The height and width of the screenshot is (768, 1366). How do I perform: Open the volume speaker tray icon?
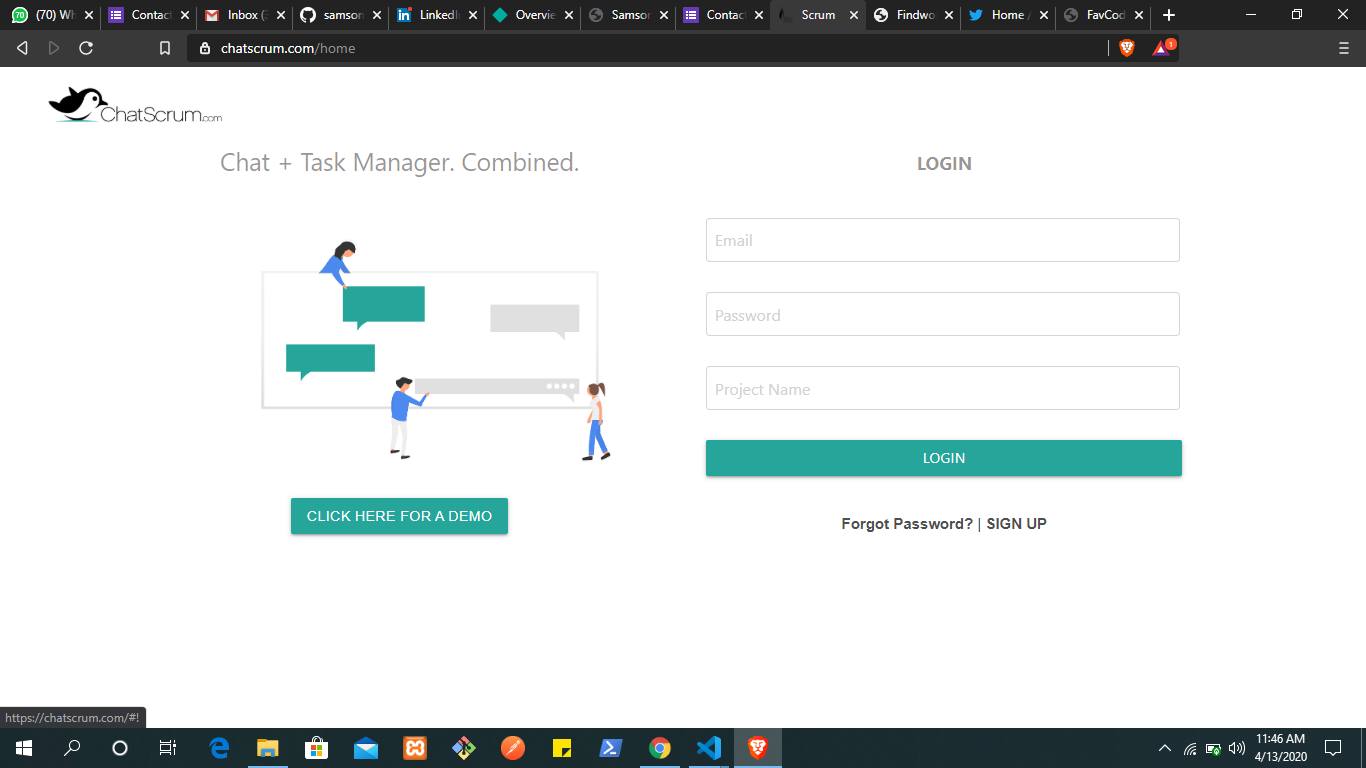(1237, 748)
